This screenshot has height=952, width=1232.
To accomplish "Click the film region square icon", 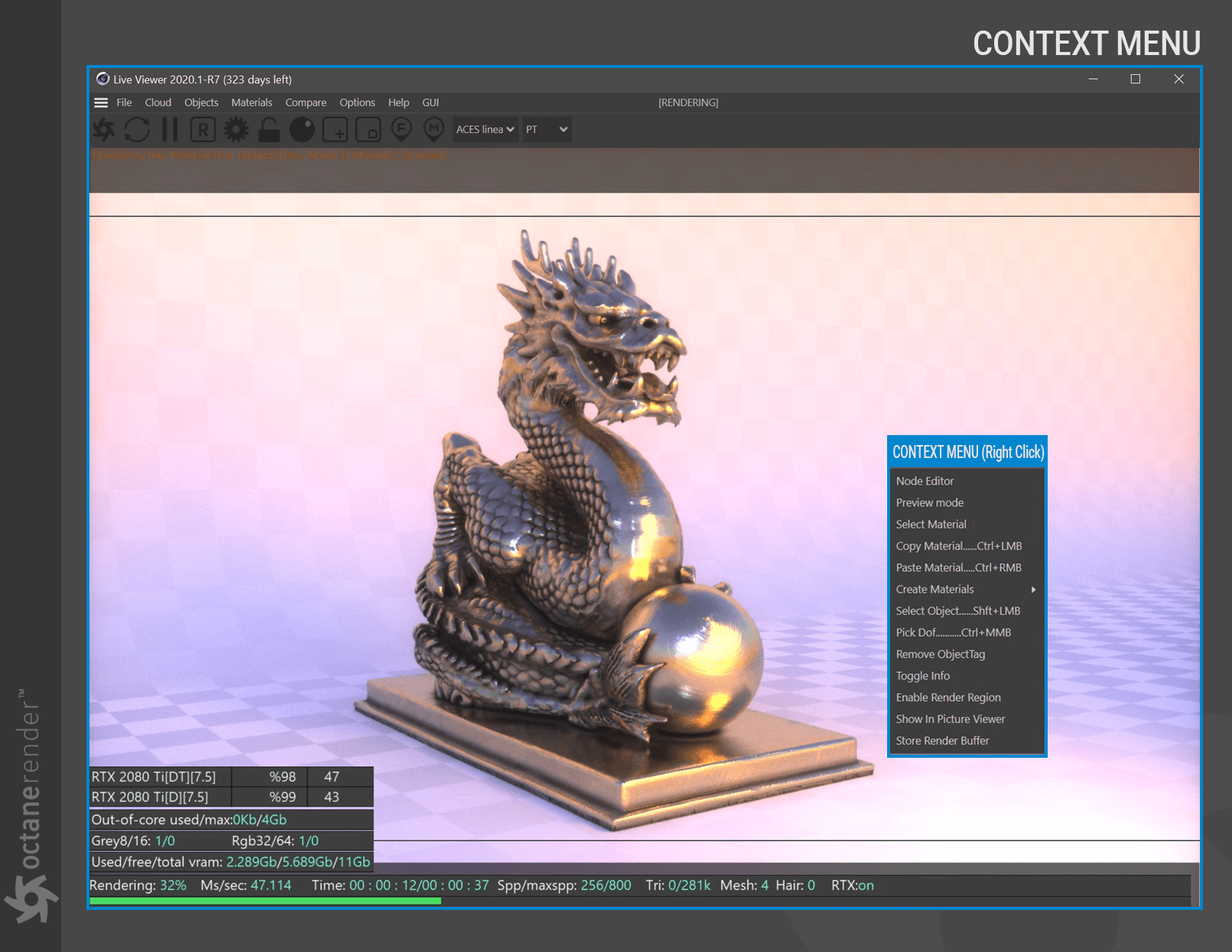I will (x=368, y=130).
